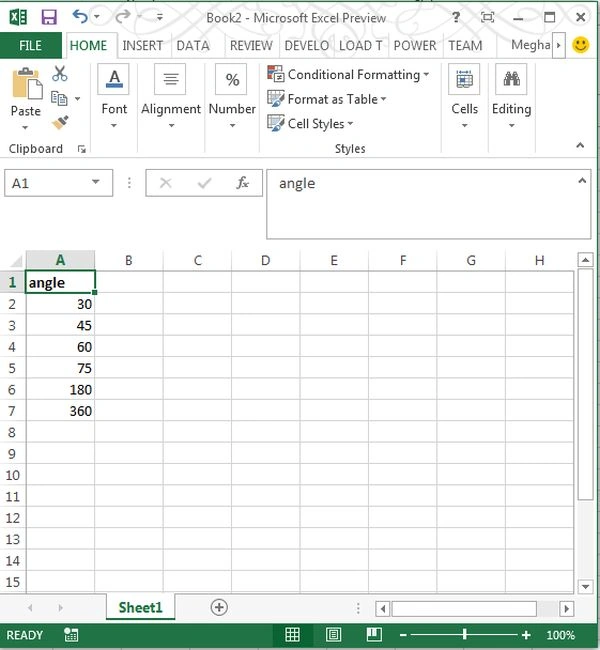Switch to Page Break Preview icon
600x650 pixels.
[x=374, y=634]
